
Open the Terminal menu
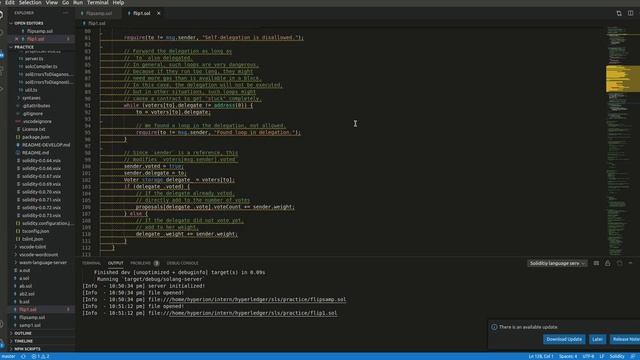coord(98,2)
